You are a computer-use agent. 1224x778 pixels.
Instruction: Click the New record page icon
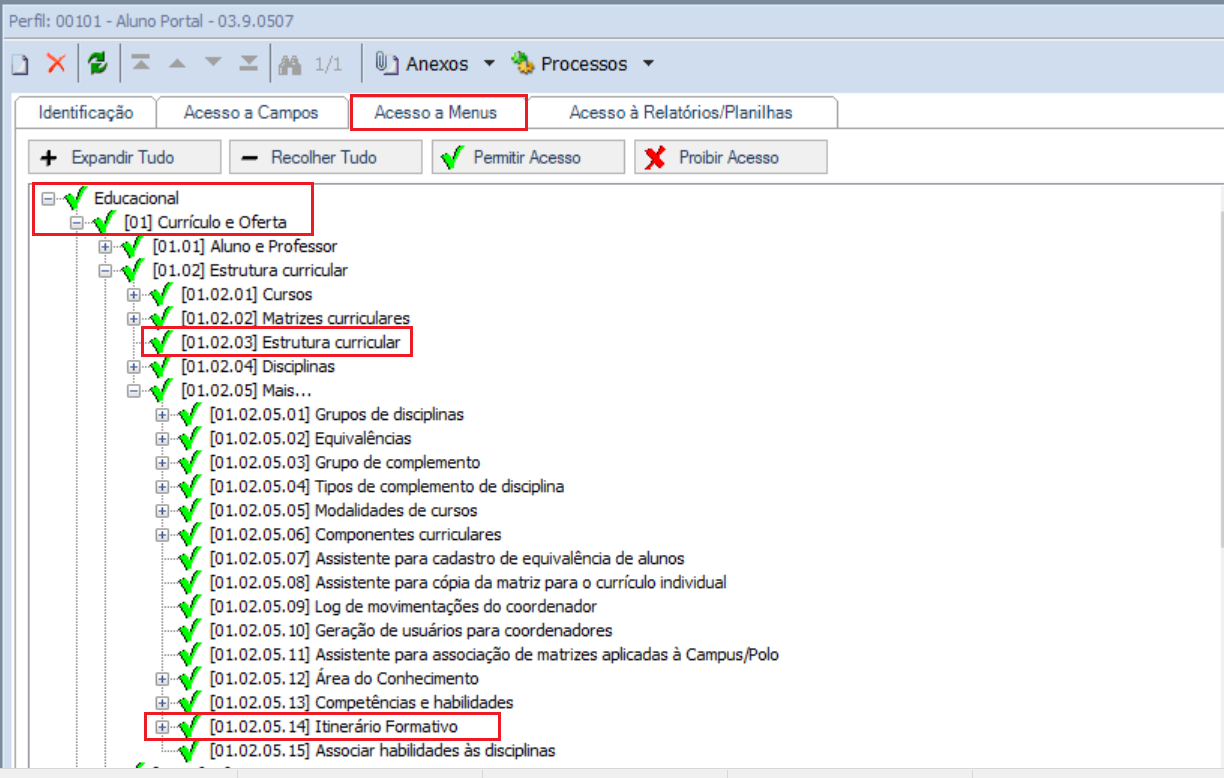[18, 64]
